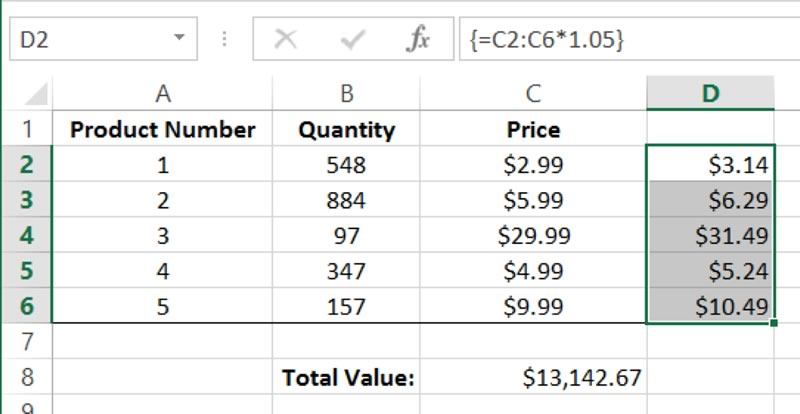Select row 1 header

(27, 129)
